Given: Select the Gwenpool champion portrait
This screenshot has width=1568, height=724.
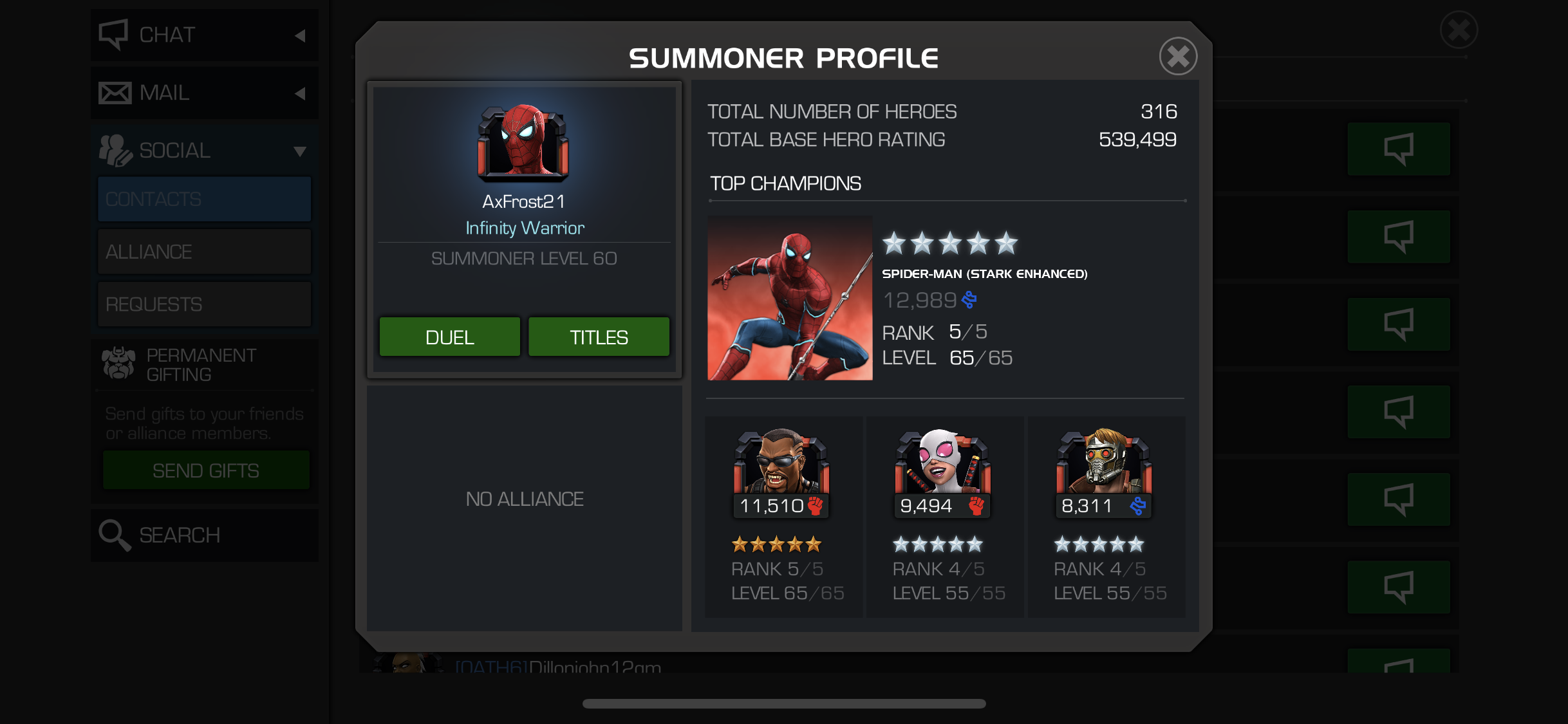Looking at the screenshot, I should click(942, 462).
